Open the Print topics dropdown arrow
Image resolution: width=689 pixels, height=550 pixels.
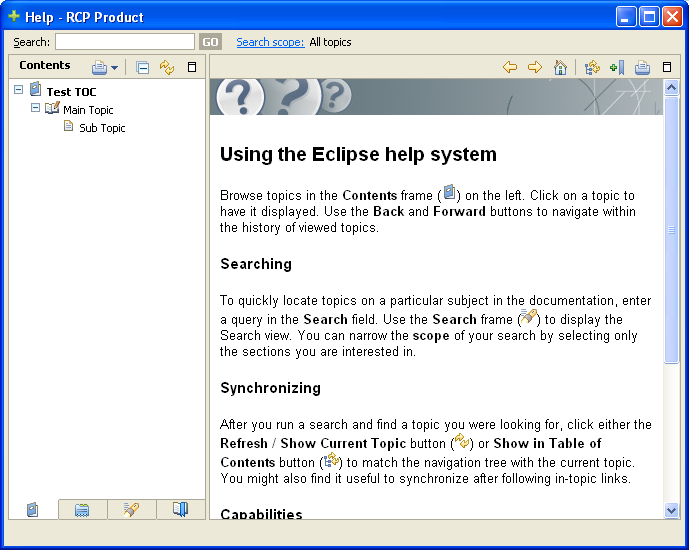point(115,68)
